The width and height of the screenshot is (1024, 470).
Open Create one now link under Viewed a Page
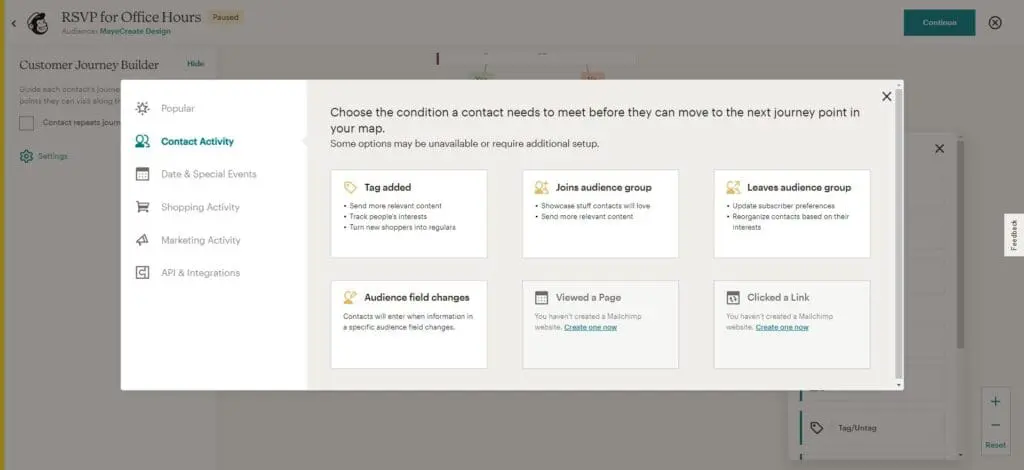tap(590, 327)
